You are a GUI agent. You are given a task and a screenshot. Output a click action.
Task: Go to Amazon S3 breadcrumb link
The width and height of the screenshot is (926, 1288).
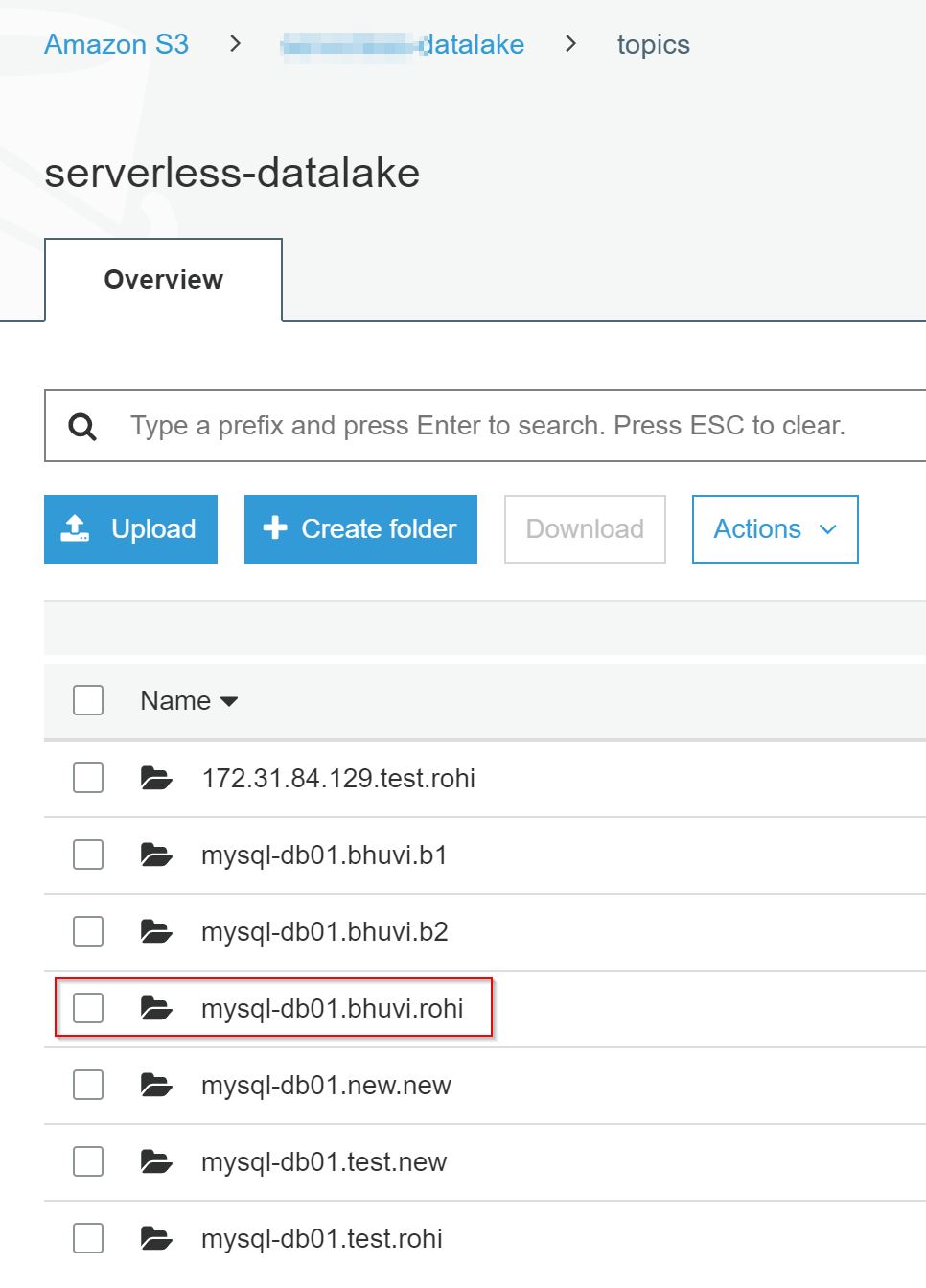pyautogui.click(x=116, y=44)
